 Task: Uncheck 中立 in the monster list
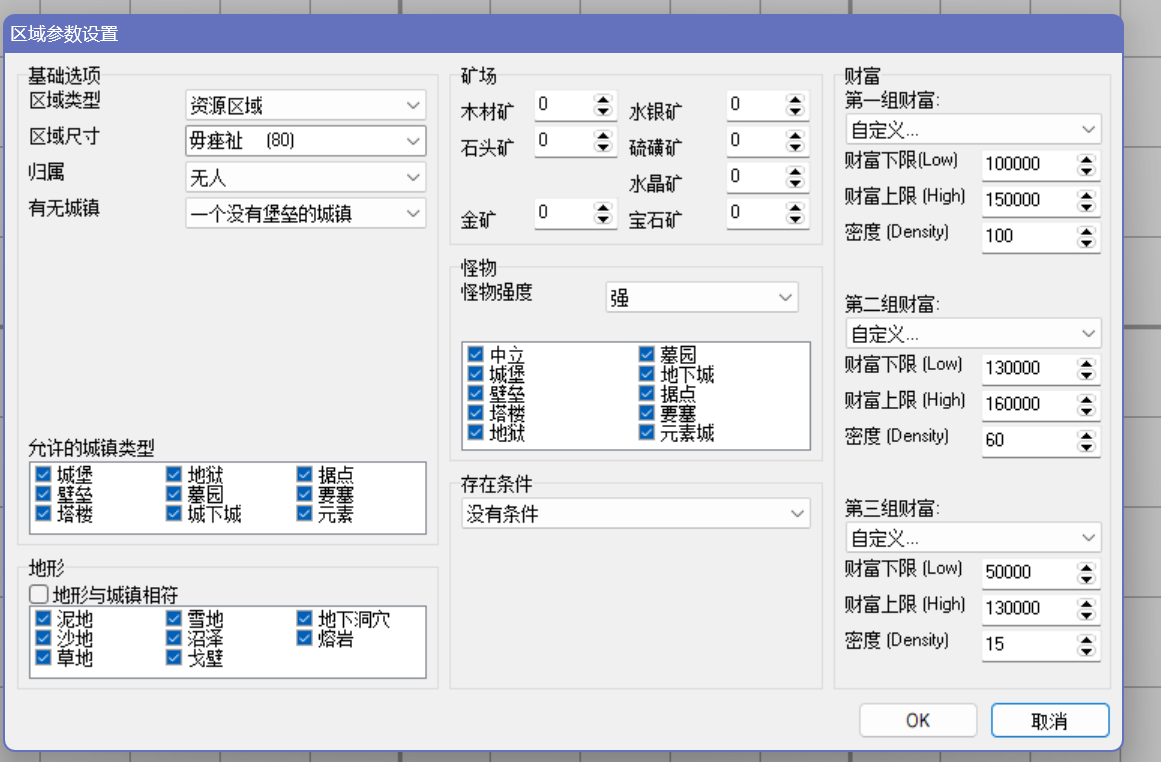[x=477, y=355]
